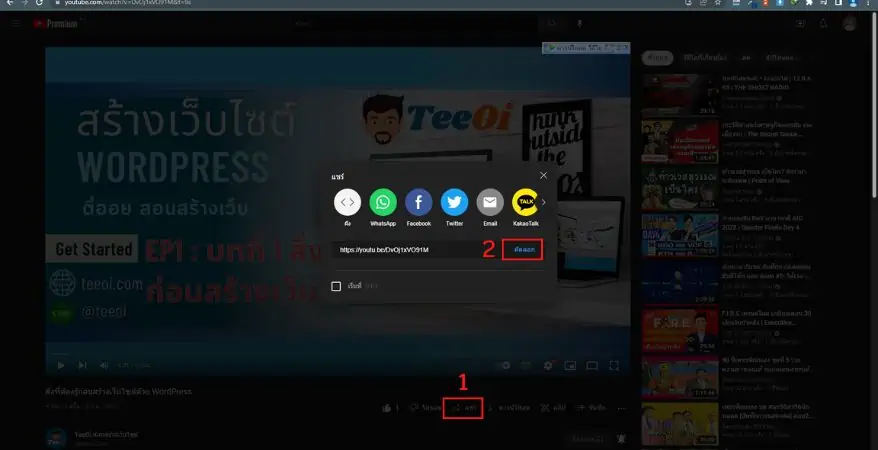Click the channel notification bell
Image resolution: width=878 pixels, height=450 pixels.
click(621, 439)
